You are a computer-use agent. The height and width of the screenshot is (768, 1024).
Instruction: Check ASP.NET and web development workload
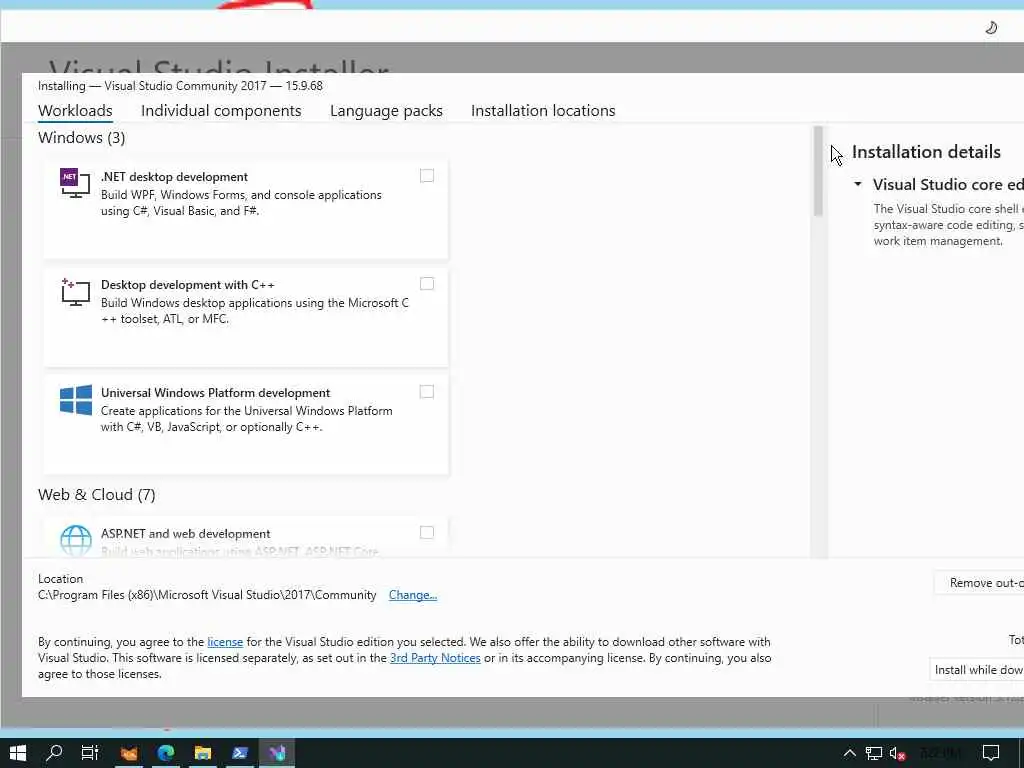pyautogui.click(x=426, y=532)
